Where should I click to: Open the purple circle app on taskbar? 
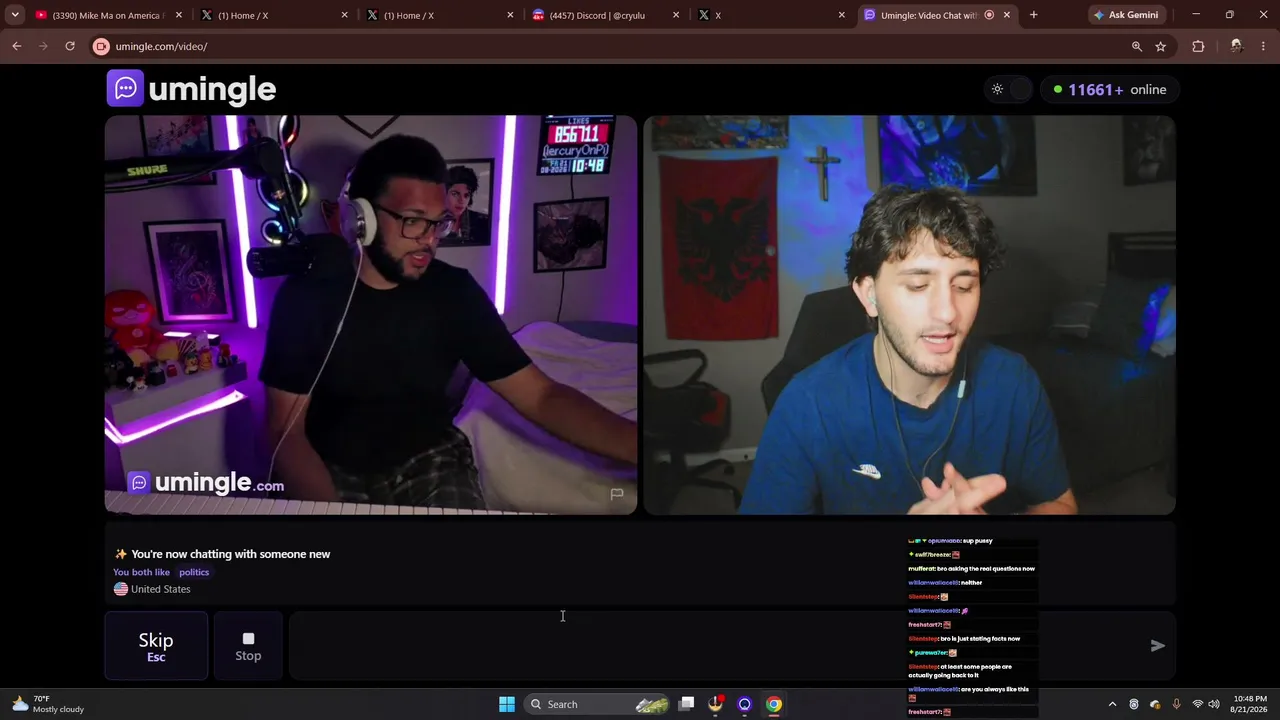745,704
